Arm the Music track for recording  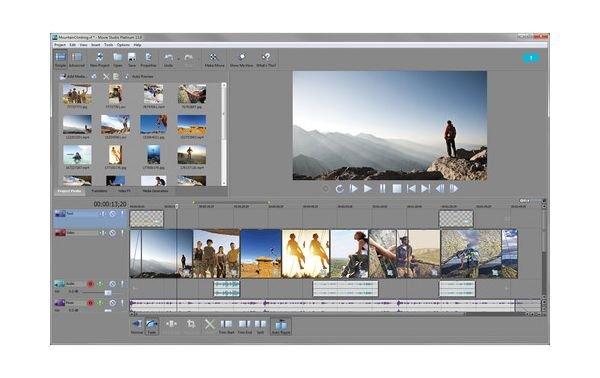tap(90, 303)
